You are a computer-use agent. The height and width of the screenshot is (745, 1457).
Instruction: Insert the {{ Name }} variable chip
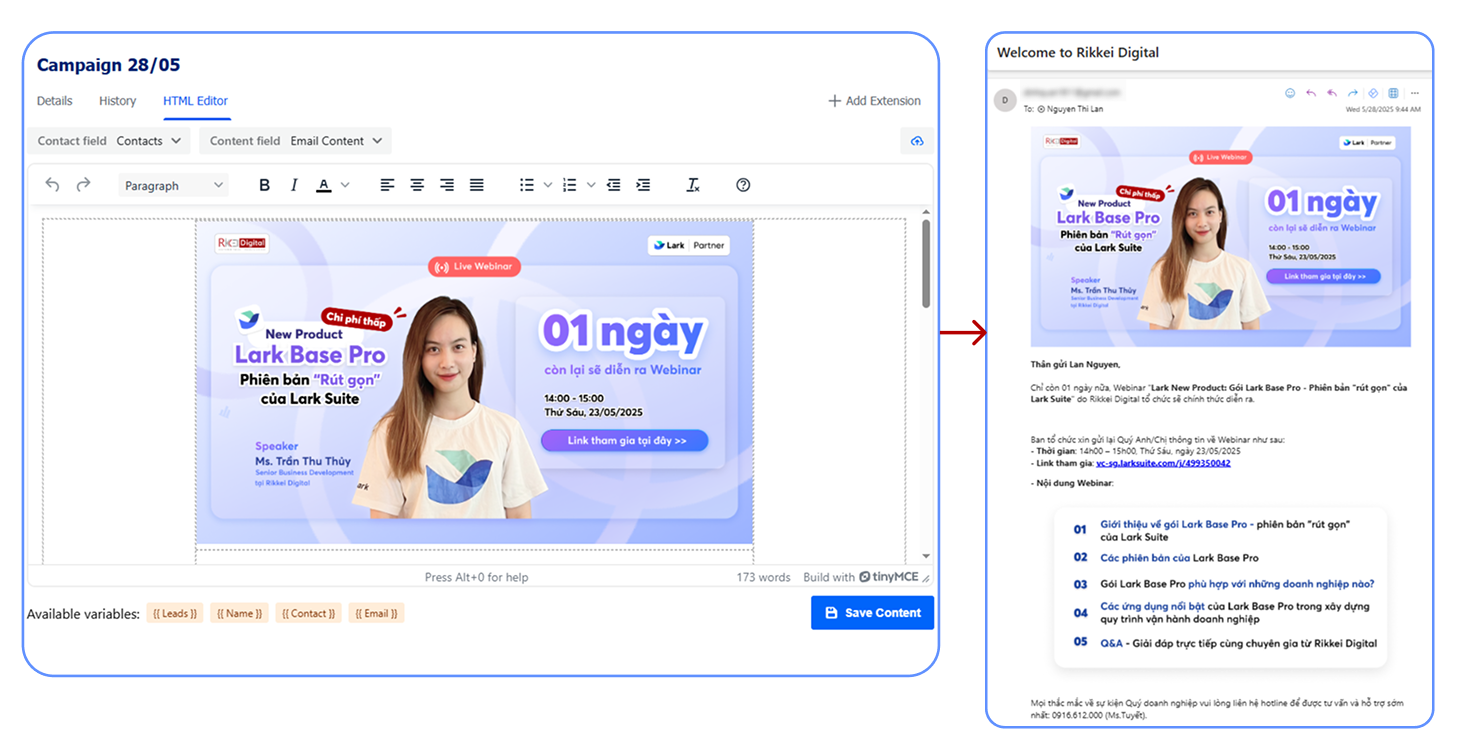[x=239, y=613]
